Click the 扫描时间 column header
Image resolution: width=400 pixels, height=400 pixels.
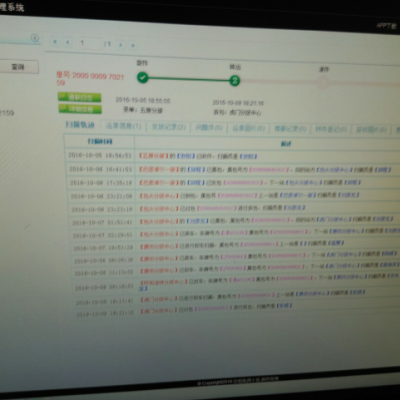(x=100, y=141)
